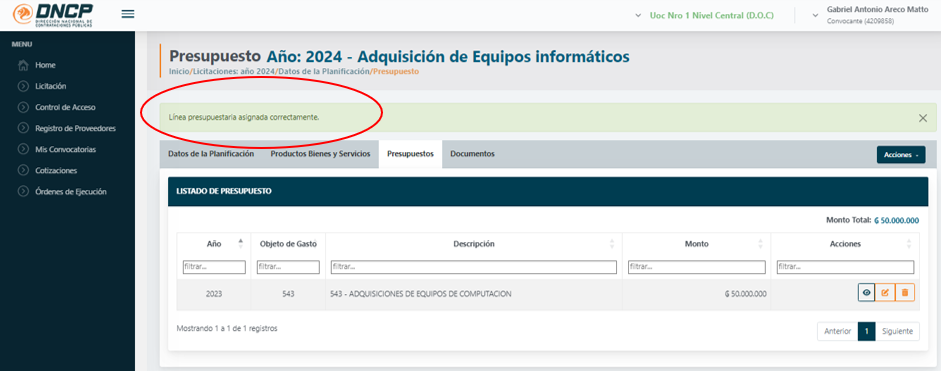
Task: Focus the Acciones filter field
Action: tap(845, 267)
